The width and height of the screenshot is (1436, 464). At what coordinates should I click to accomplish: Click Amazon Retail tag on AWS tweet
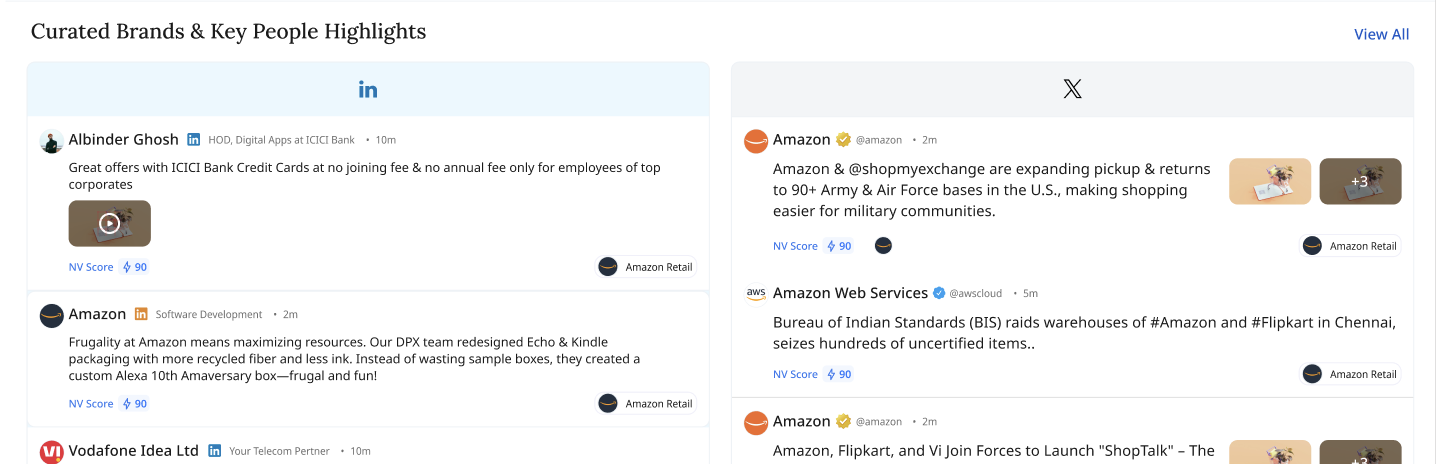[x=1350, y=374]
